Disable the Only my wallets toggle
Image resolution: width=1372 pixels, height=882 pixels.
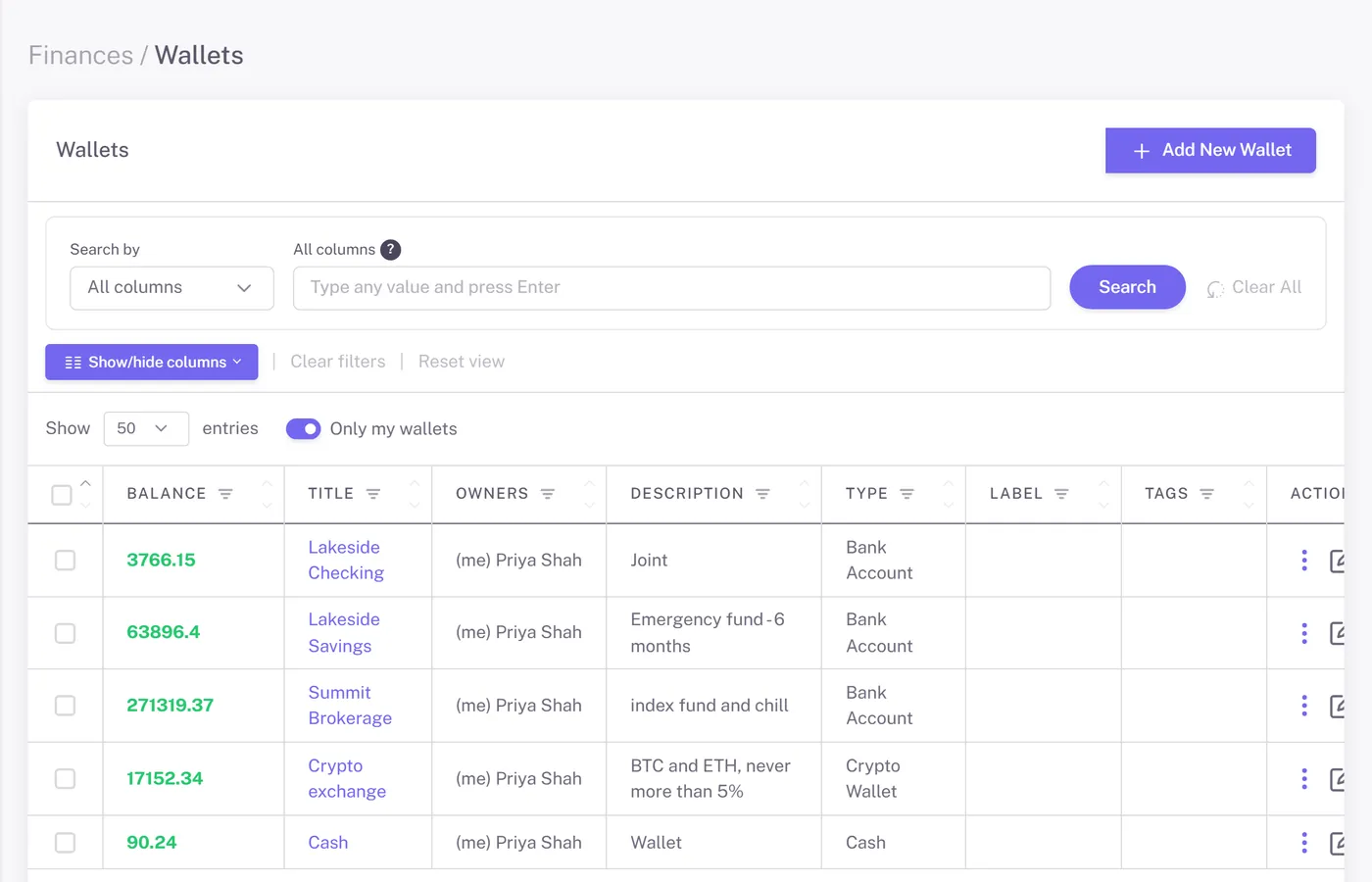303,429
